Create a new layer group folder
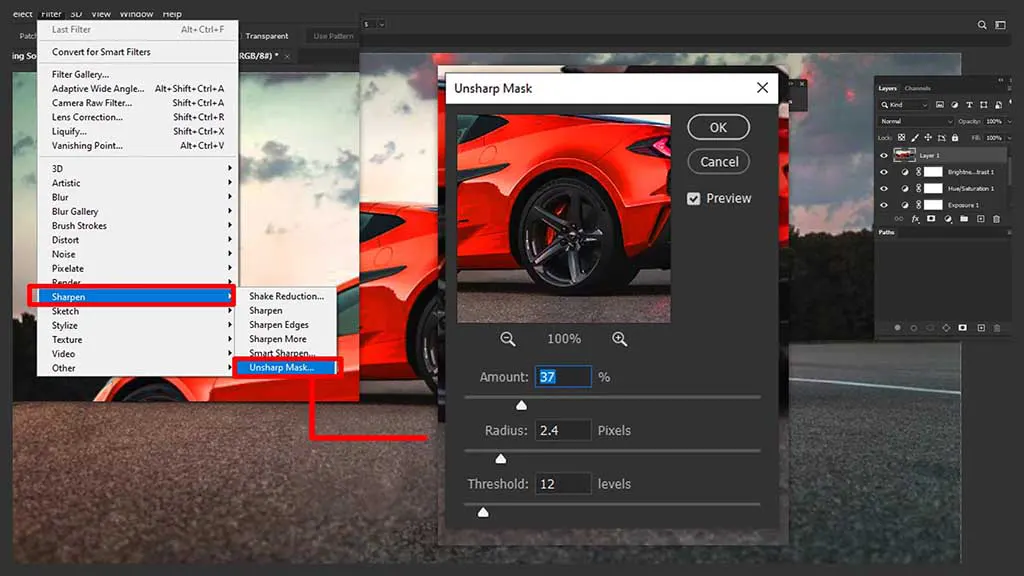The width and height of the screenshot is (1024, 576). click(x=964, y=219)
